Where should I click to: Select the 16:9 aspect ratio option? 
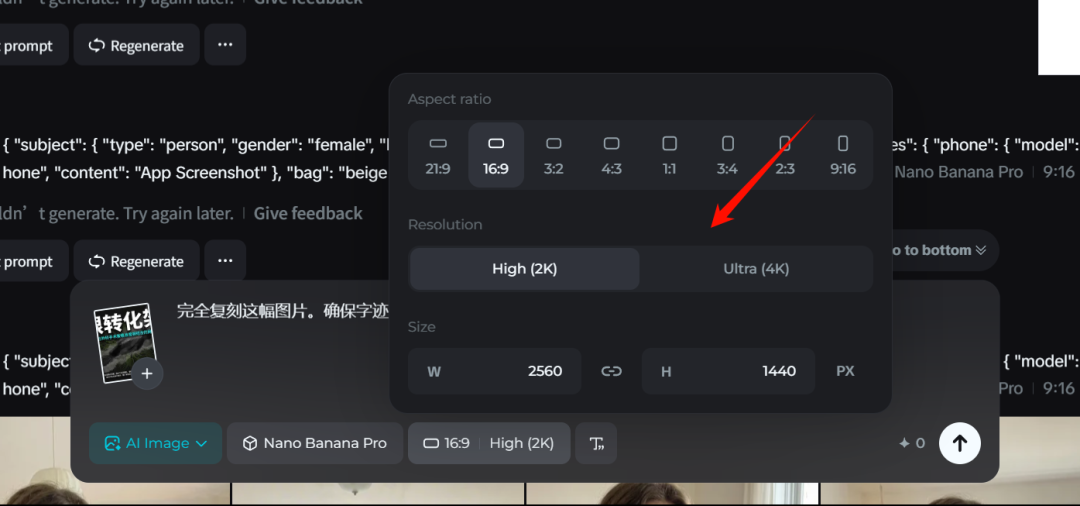pos(496,156)
